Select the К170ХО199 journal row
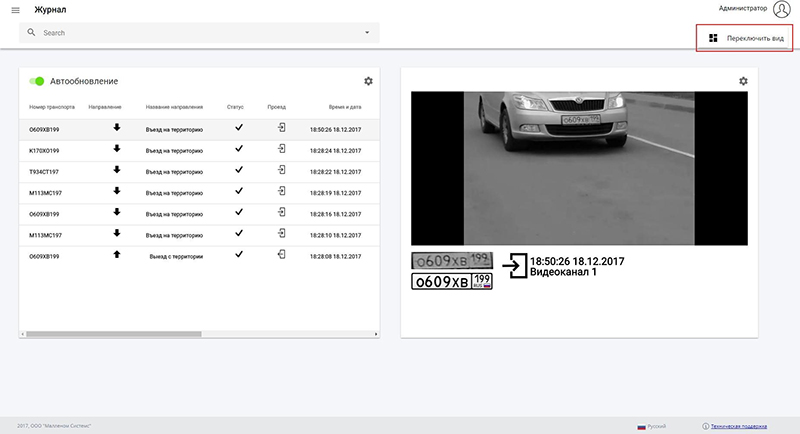This screenshot has width=800, height=434. (x=199, y=151)
